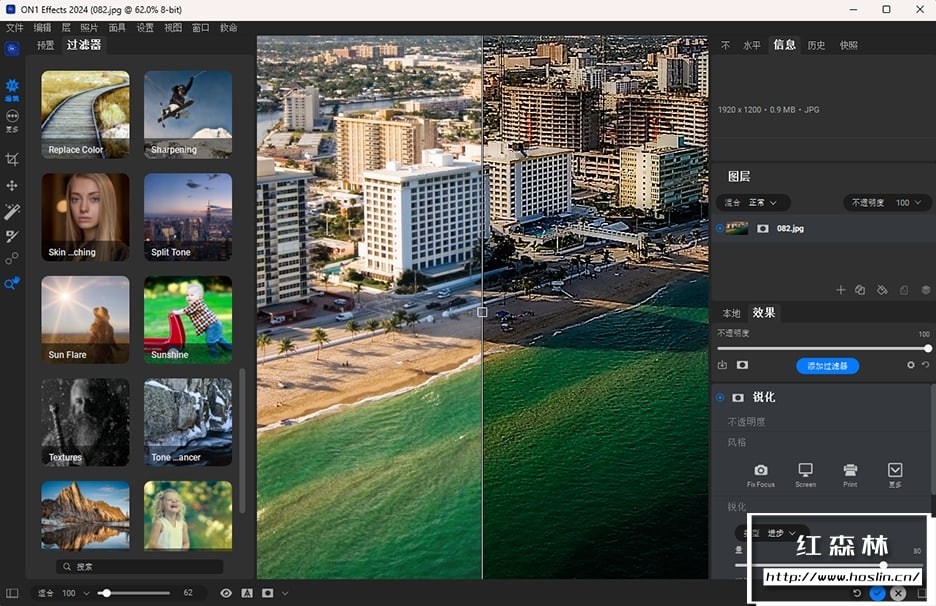Choose the Print sharpening style
This screenshot has height=606, width=936.
click(x=849, y=470)
